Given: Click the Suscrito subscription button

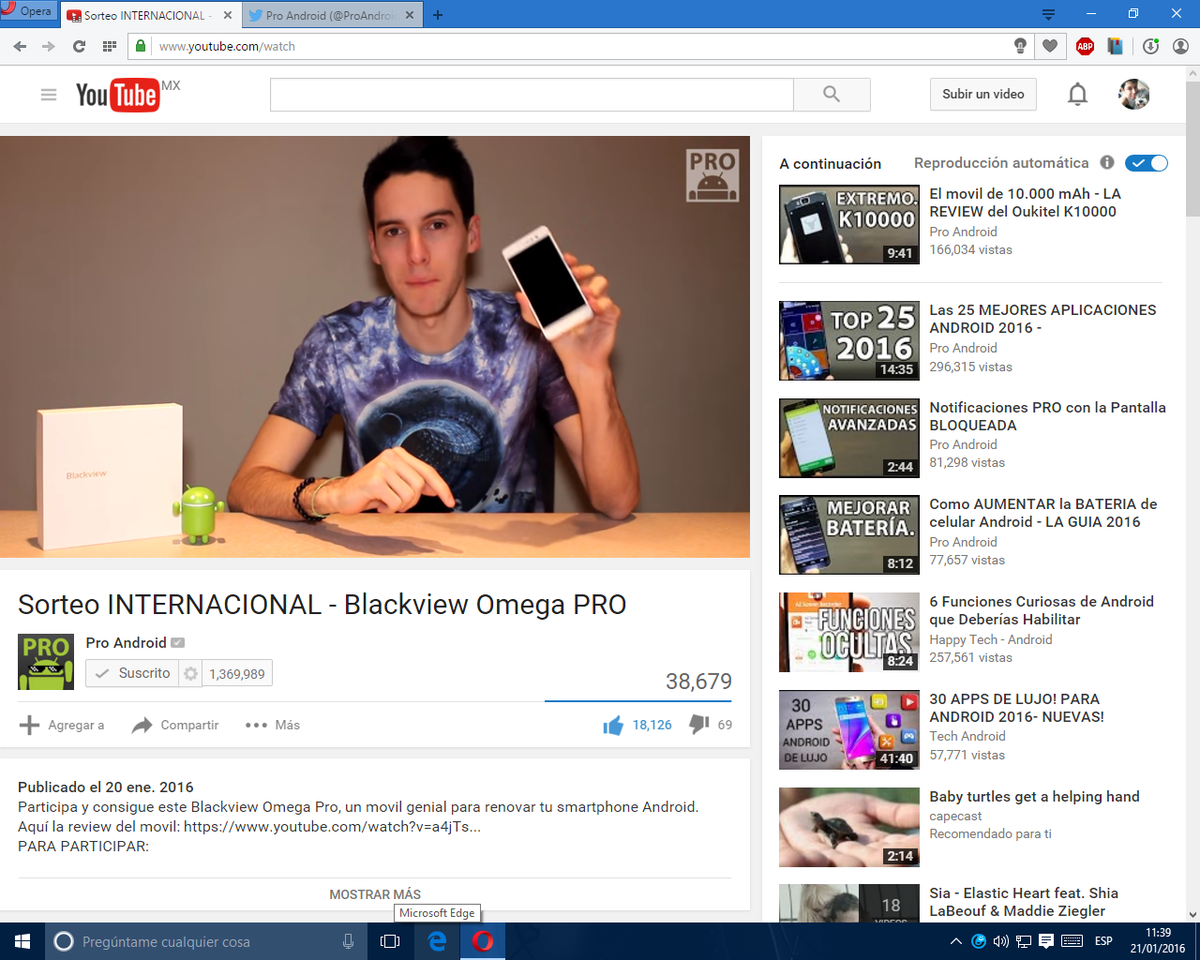Looking at the screenshot, I should pos(132,673).
